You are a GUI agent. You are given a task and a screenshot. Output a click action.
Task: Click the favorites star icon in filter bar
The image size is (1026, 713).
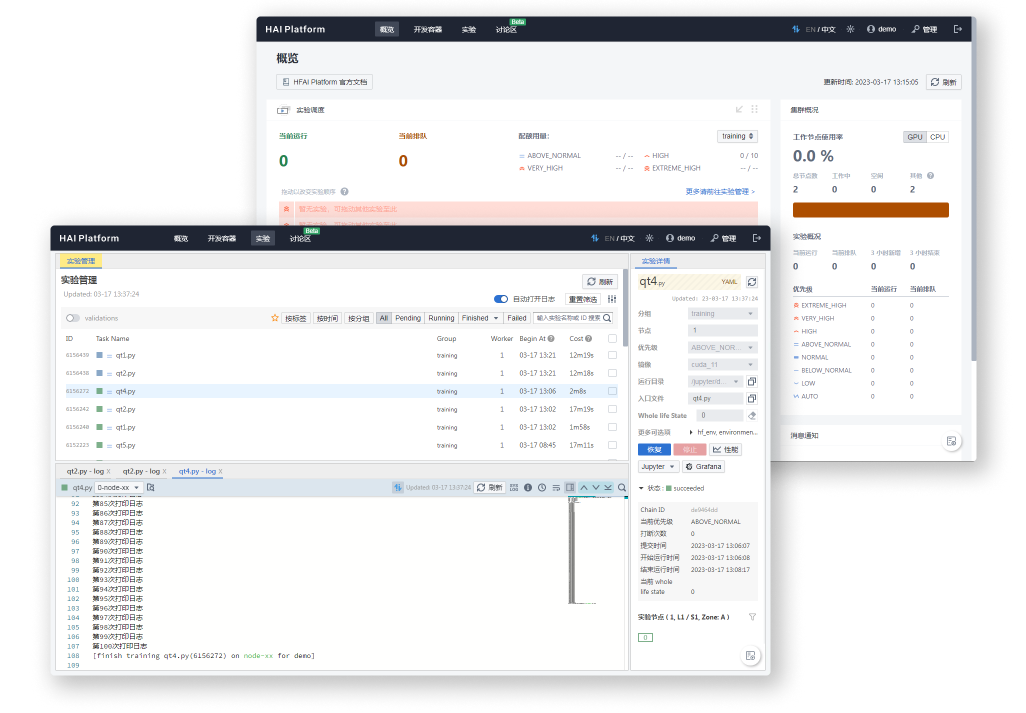275,318
